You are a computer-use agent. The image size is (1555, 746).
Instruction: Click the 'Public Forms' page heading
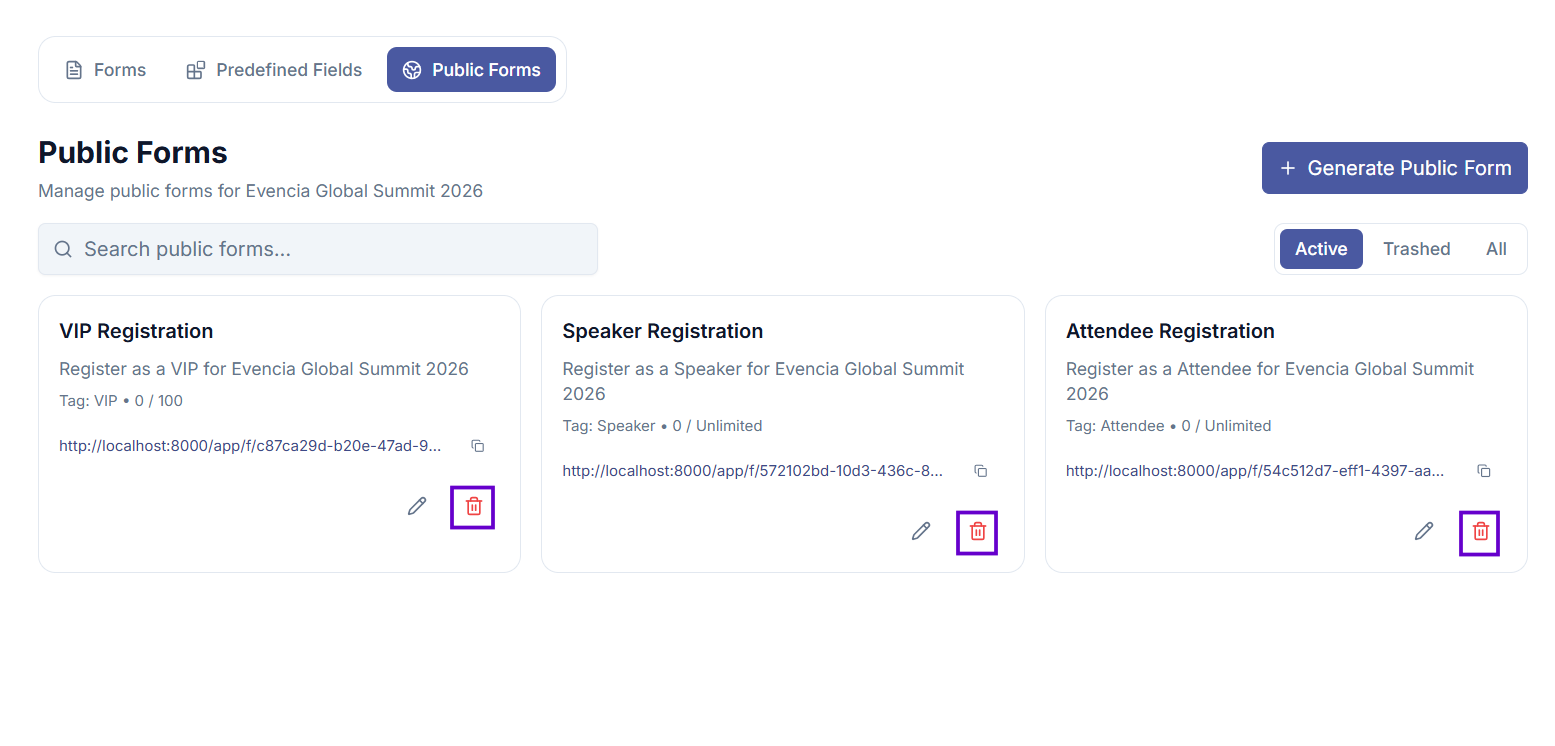[133, 153]
